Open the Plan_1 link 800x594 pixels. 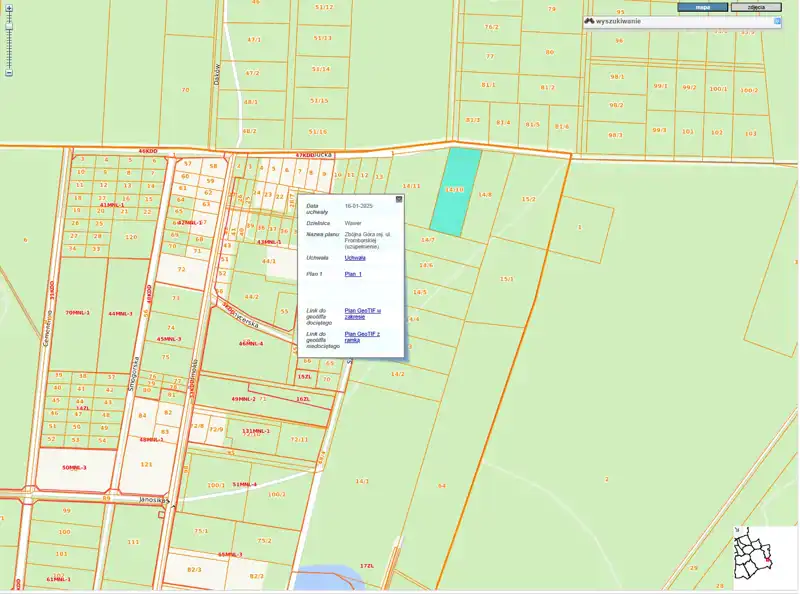(x=352, y=273)
